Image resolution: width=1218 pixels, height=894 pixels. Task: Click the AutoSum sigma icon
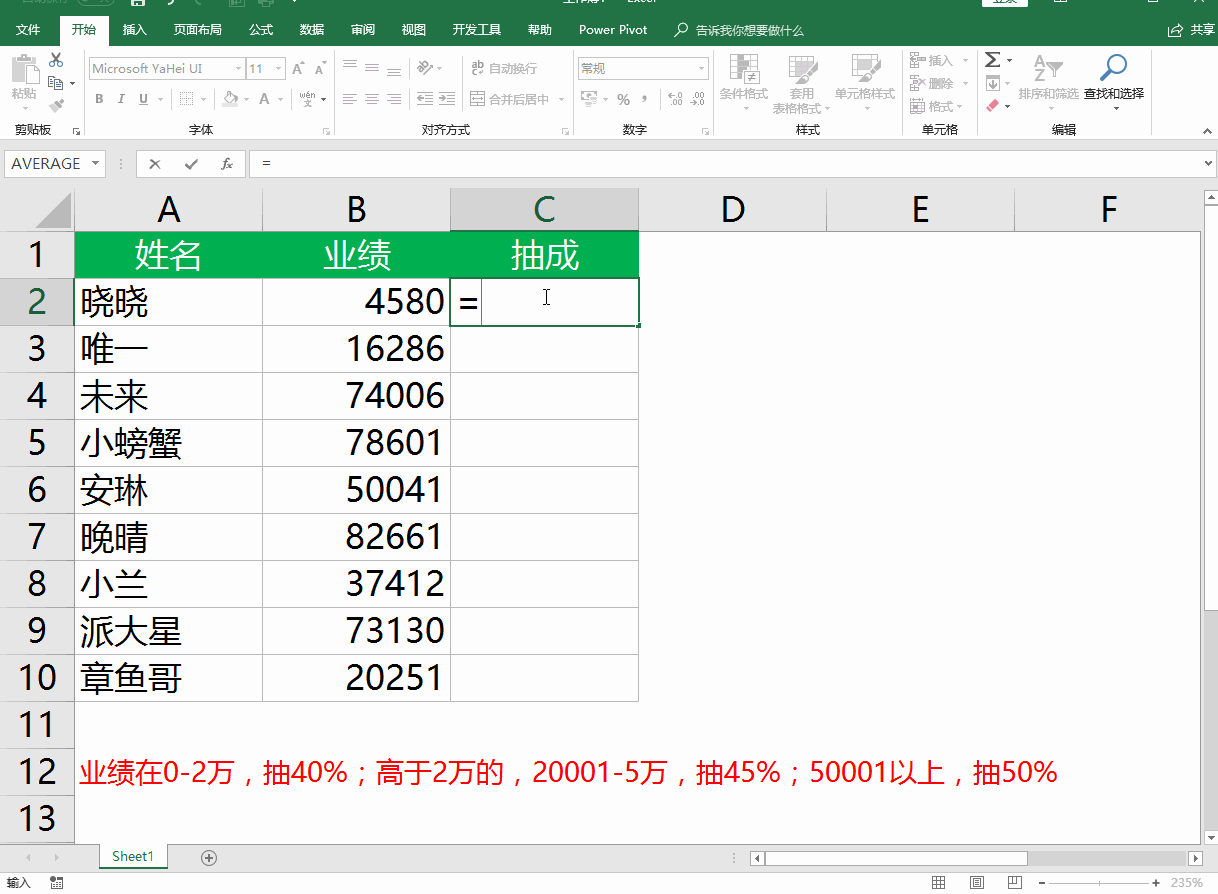(992, 60)
